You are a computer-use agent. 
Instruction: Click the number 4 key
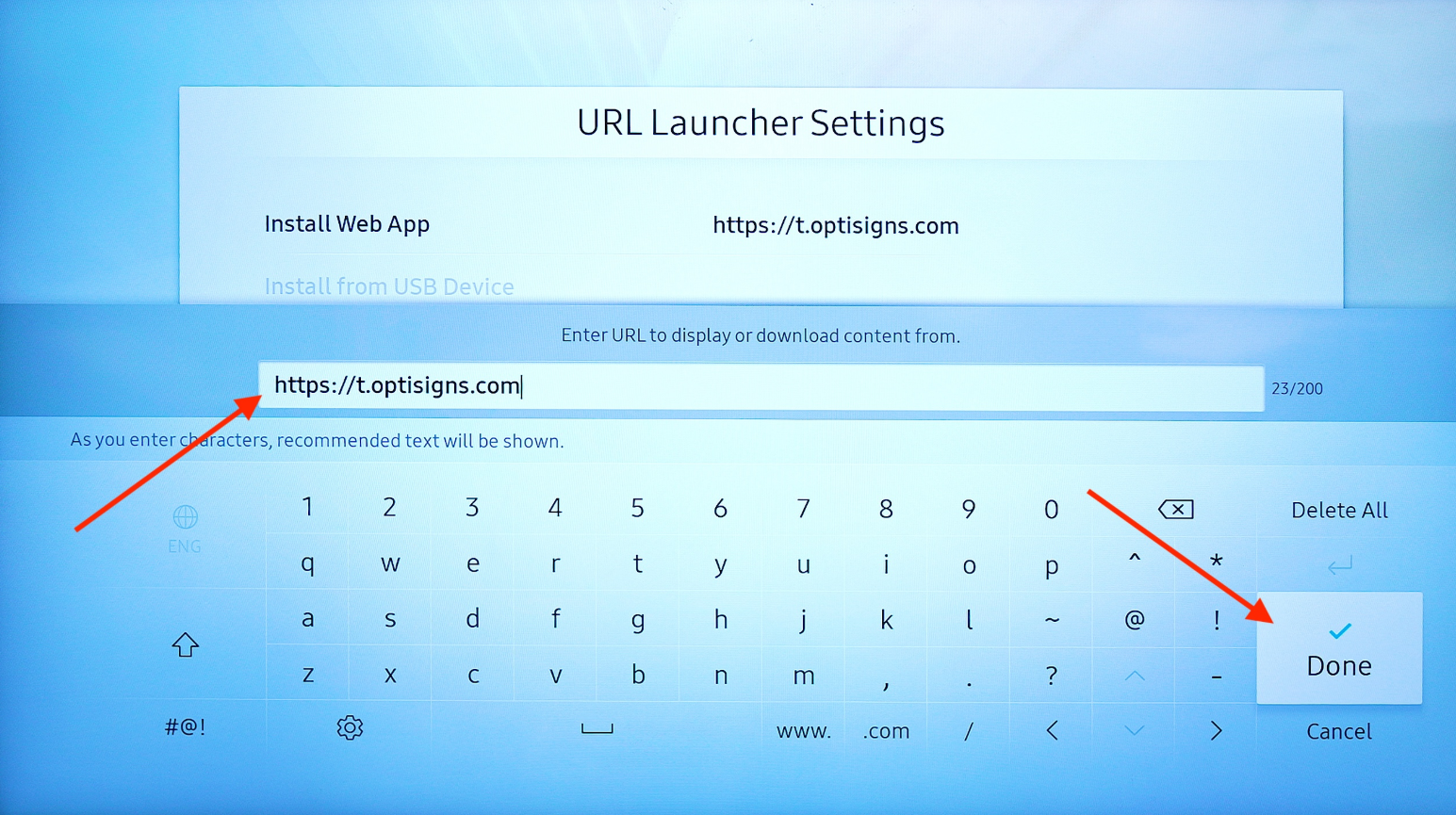[555, 509]
